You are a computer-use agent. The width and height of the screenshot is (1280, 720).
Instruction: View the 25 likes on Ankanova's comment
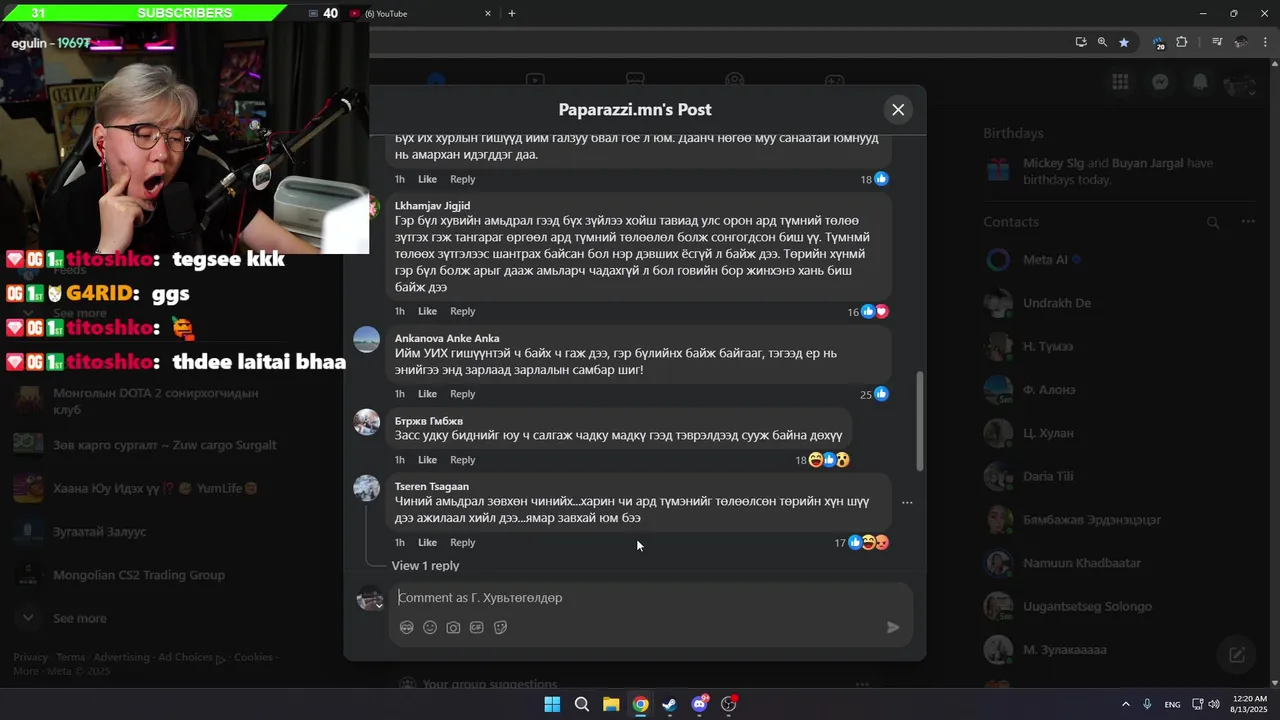pos(874,394)
